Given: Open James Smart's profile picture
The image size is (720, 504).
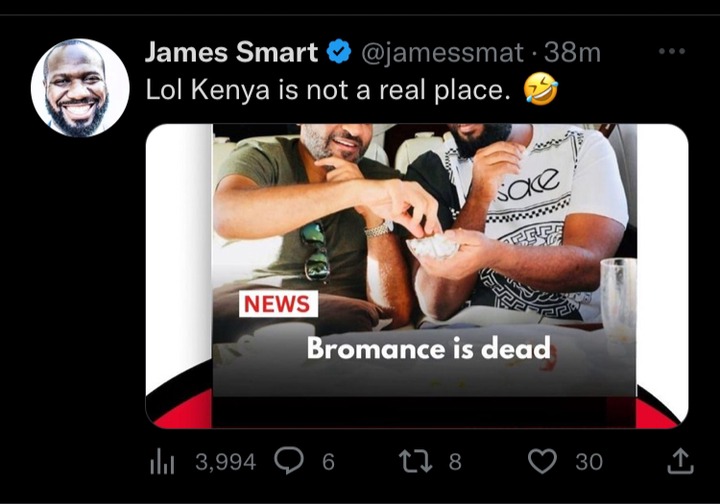Looking at the screenshot, I should click(x=80, y=88).
